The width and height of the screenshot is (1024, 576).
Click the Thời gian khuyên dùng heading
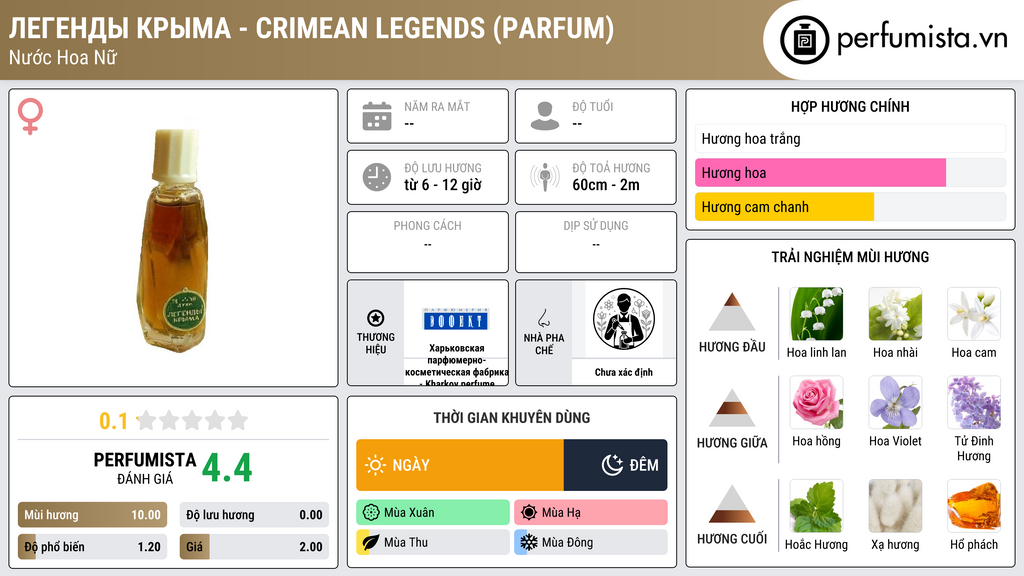tap(512, 417)
